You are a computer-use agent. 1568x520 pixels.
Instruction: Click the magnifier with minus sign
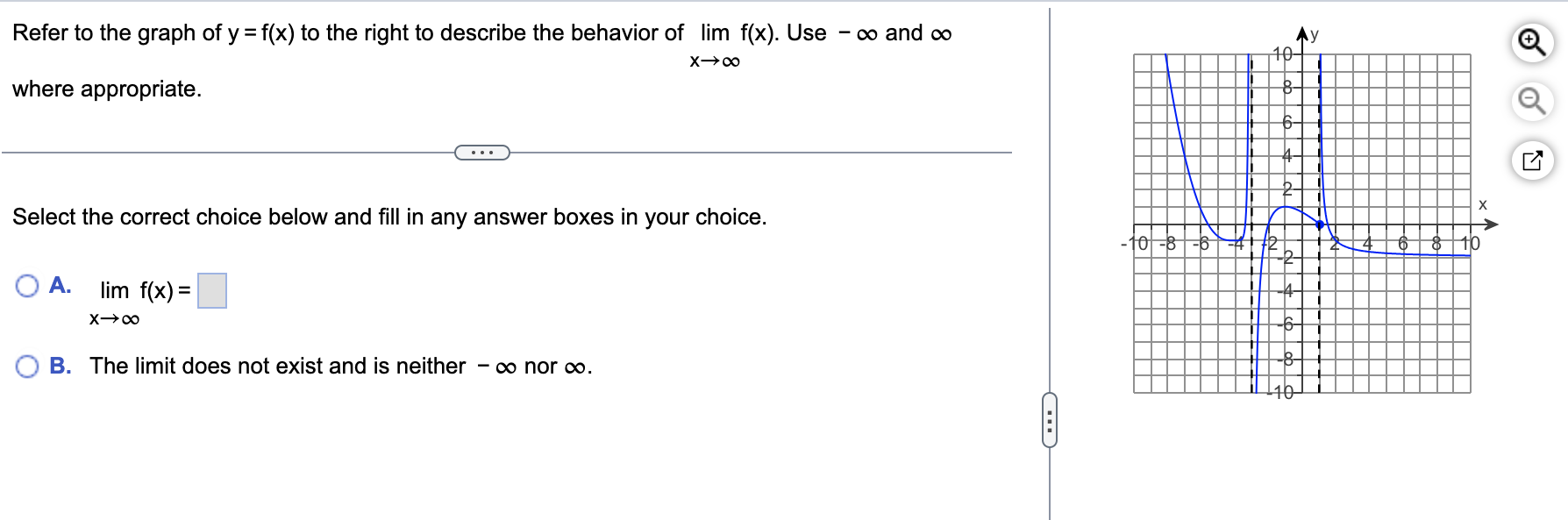pos(1531,101)
